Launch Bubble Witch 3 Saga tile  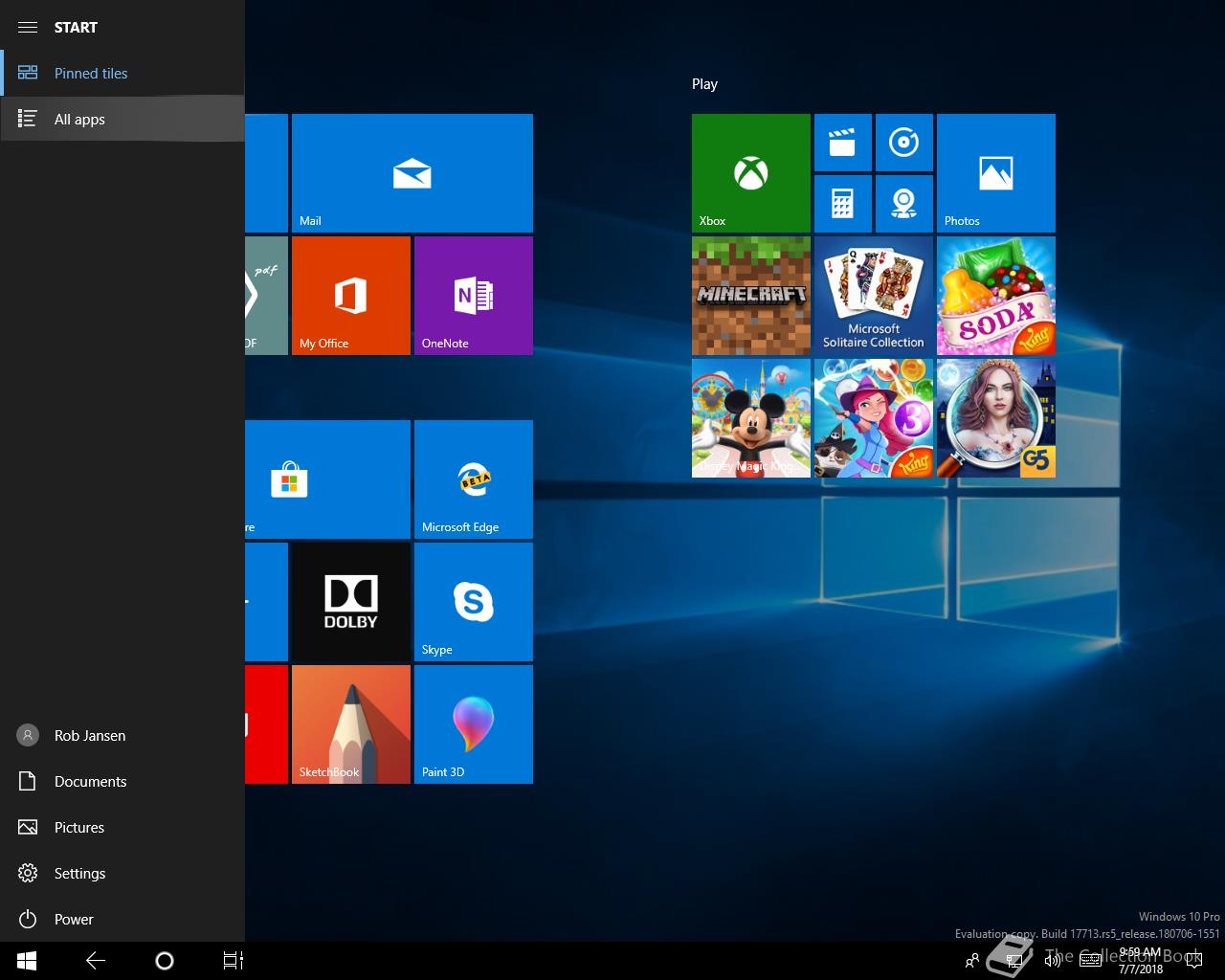tap(873, 418)
